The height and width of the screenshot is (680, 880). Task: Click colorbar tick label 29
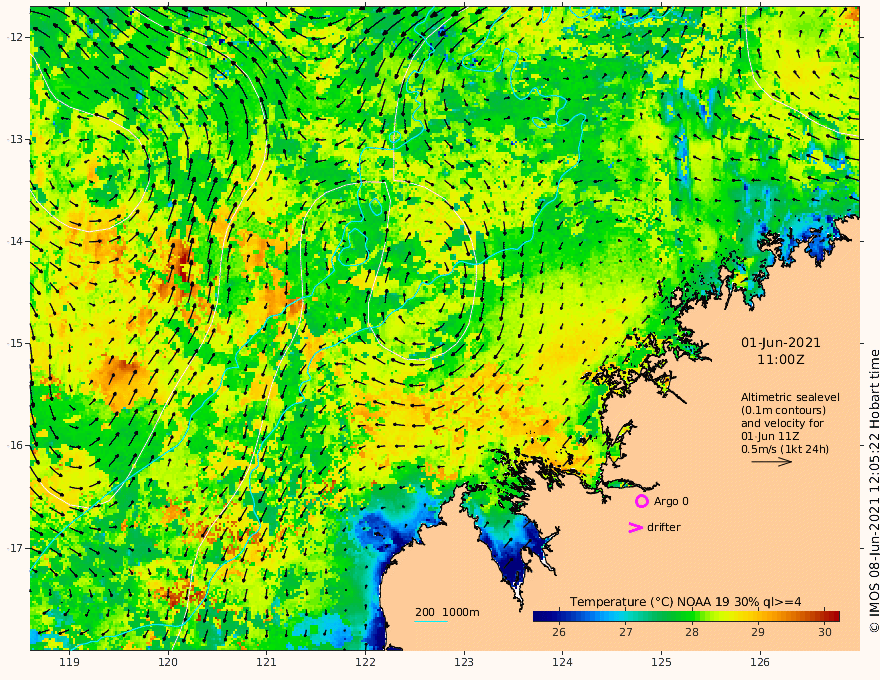pos(758,632)
